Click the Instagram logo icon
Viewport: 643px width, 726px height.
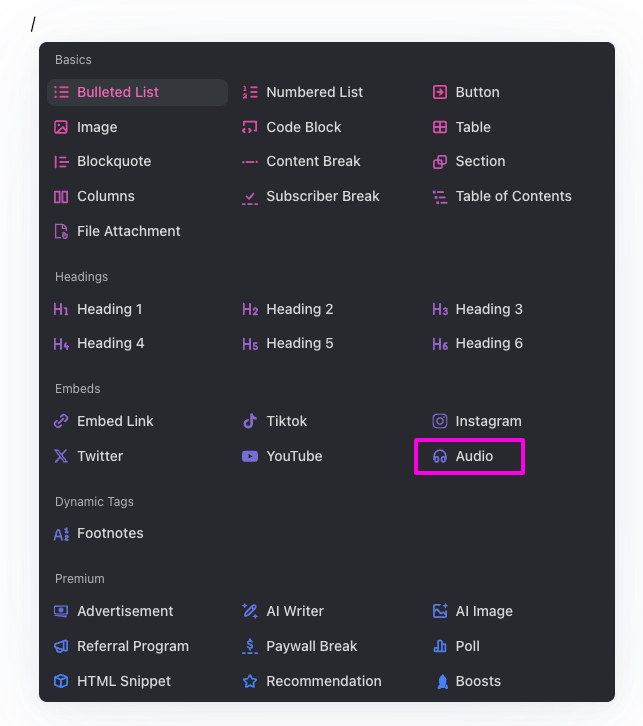coord(440,421)
